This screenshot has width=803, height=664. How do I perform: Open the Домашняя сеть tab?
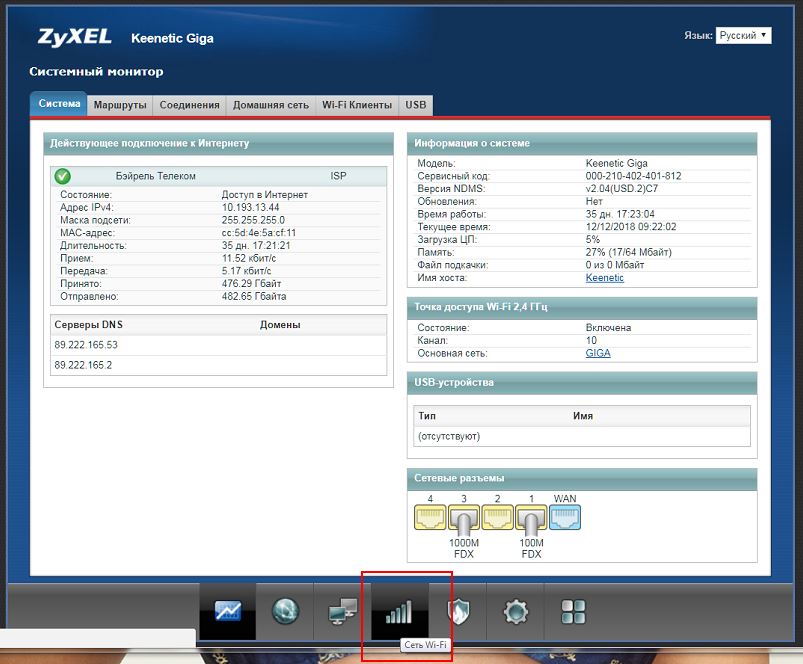pos(270,105)
